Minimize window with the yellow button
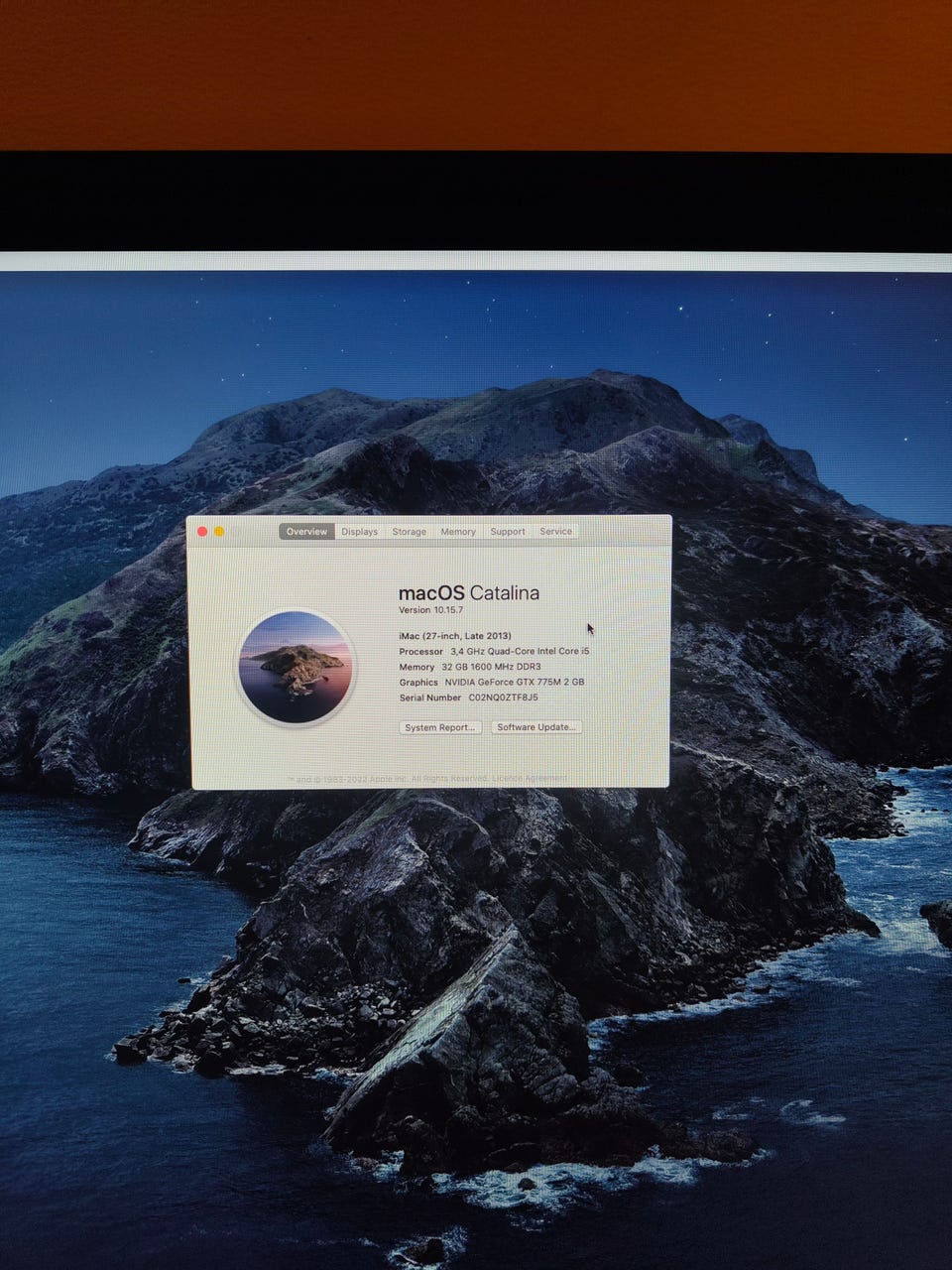 219,532
